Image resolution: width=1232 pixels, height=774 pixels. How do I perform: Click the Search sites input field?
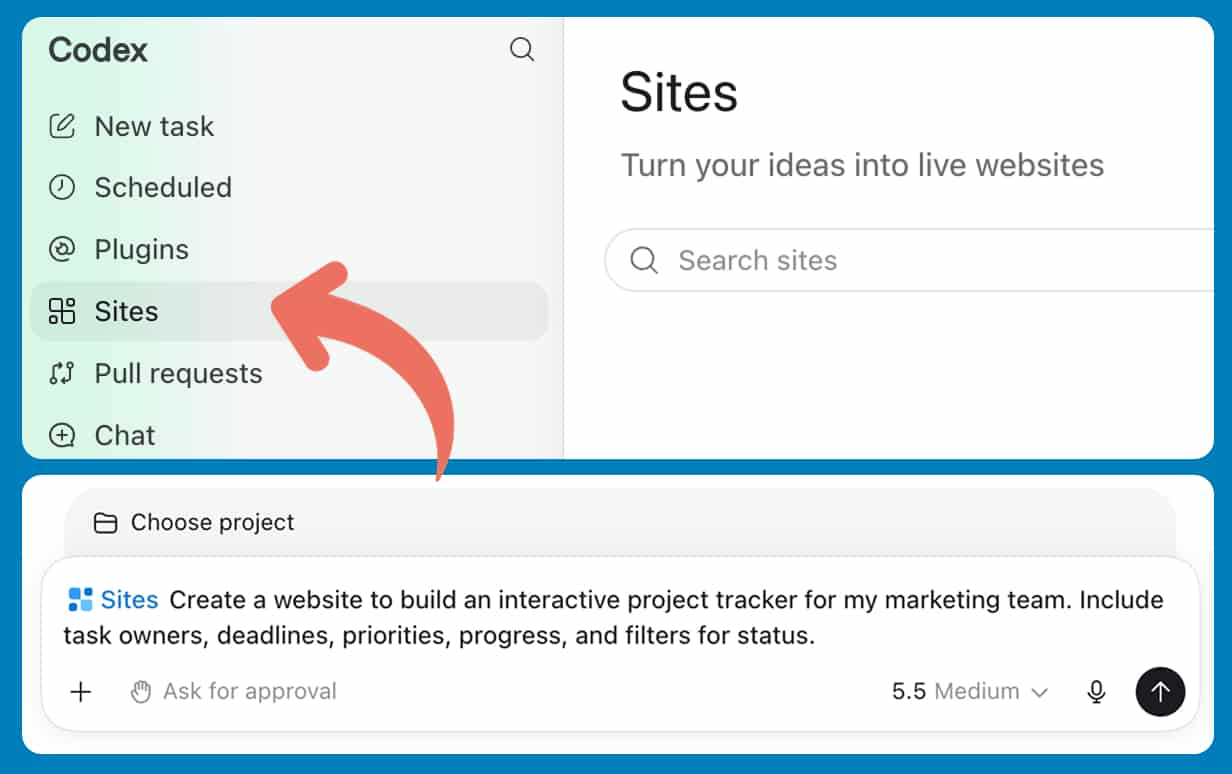(909, 260)
